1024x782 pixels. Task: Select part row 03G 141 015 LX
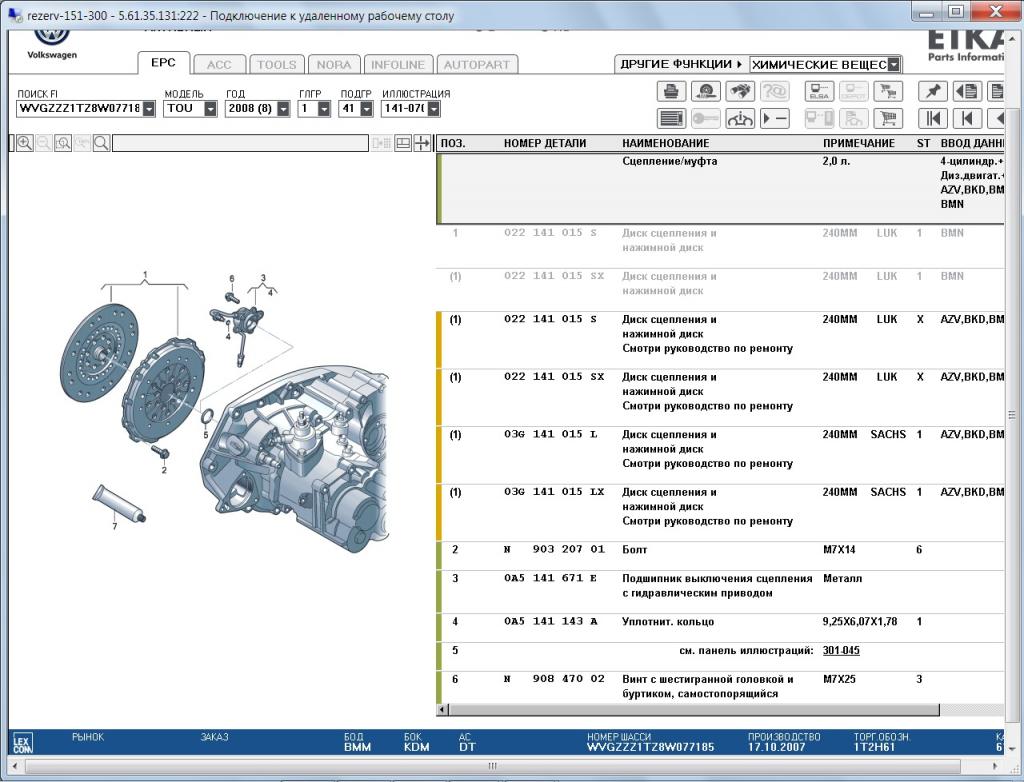[721, 512]
